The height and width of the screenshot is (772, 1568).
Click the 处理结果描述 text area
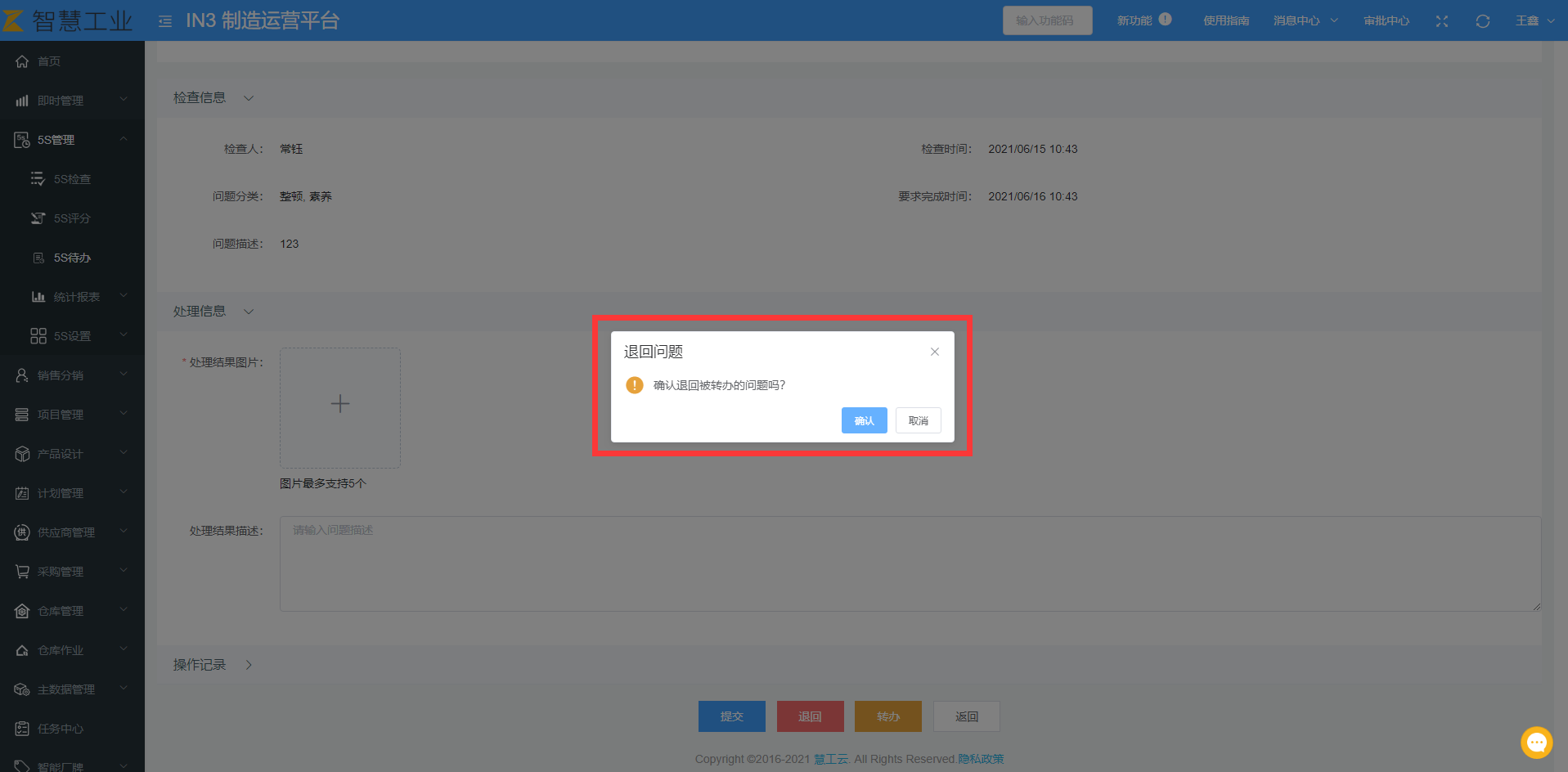pyautogui.click(x=910, y=563)
